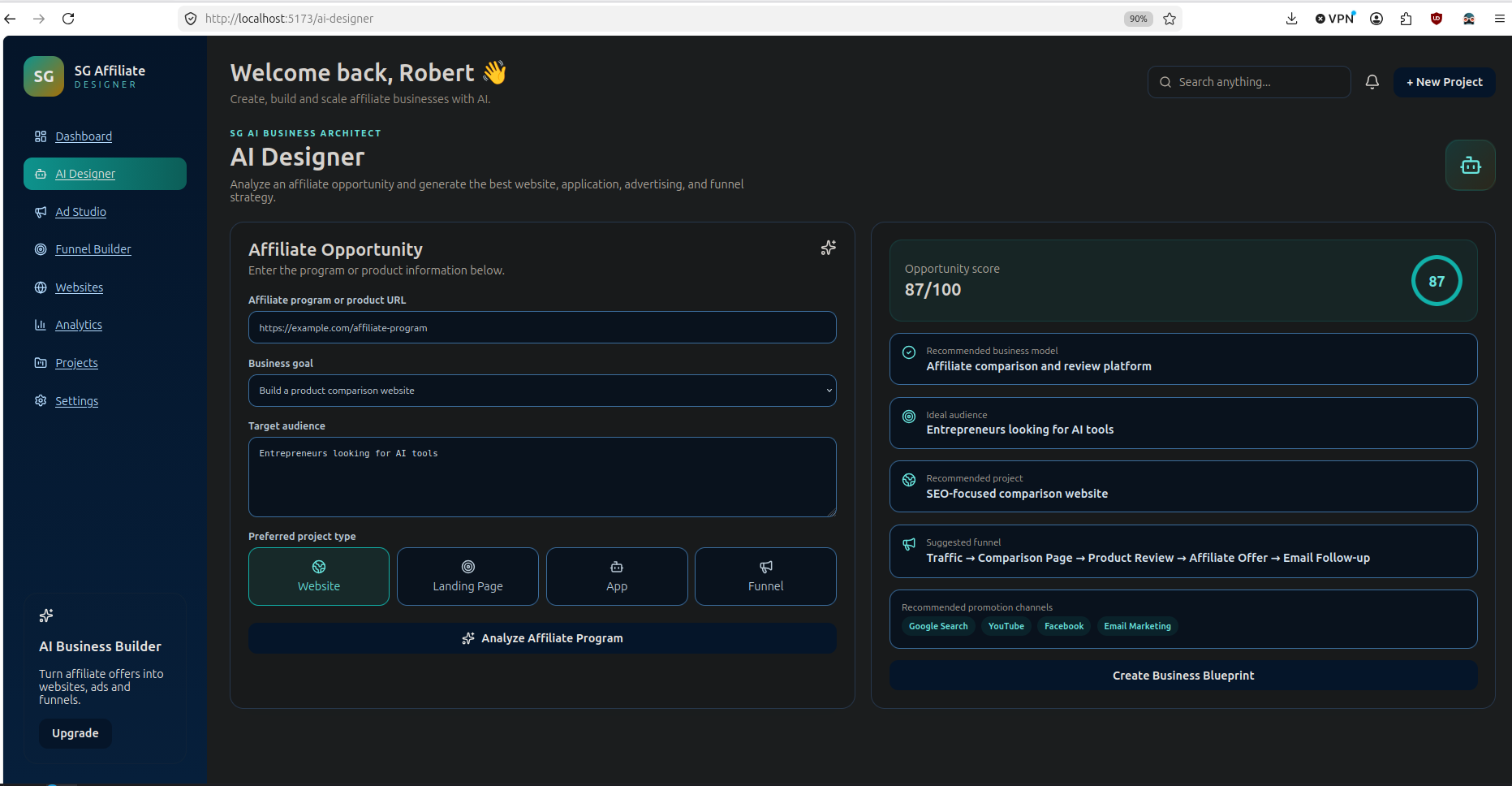Select App as the preferred project type
This screenshot has width=1512, height=786.
pyautogui.click(x=617, y=577)
